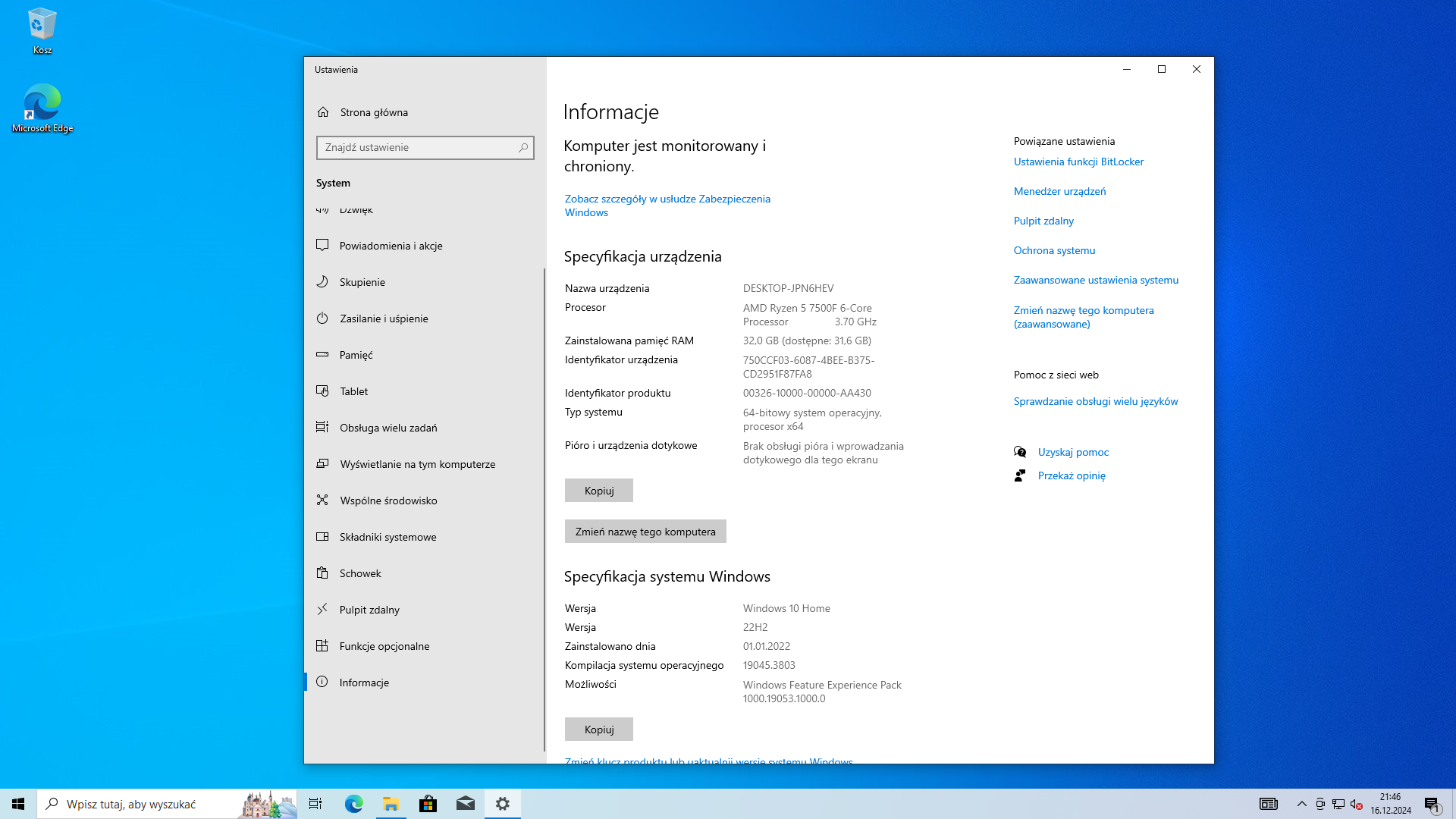
Task: Open Pulpit zdalny in sidebar
Action: (425, 610)
